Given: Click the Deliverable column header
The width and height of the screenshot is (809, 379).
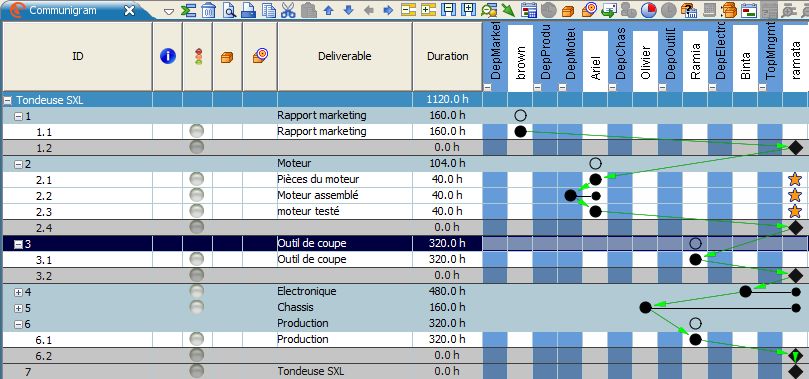Looking at the screenshot, I should [x=345, y=56].
